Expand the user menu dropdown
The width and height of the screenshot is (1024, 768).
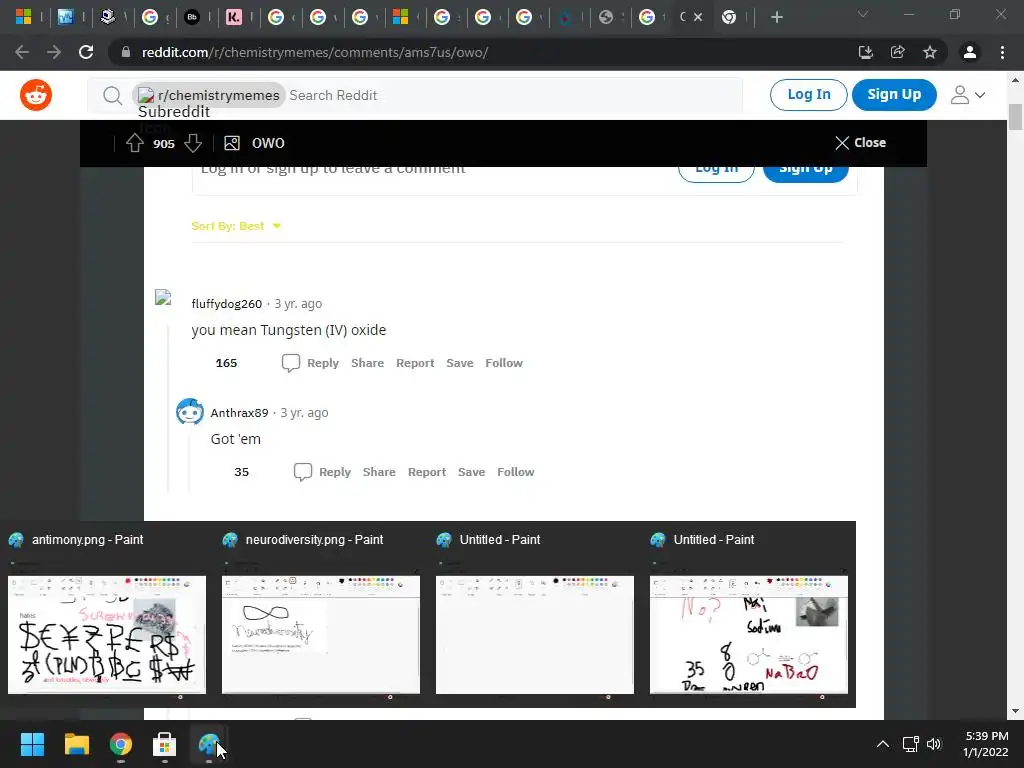[x=968, y=95]
